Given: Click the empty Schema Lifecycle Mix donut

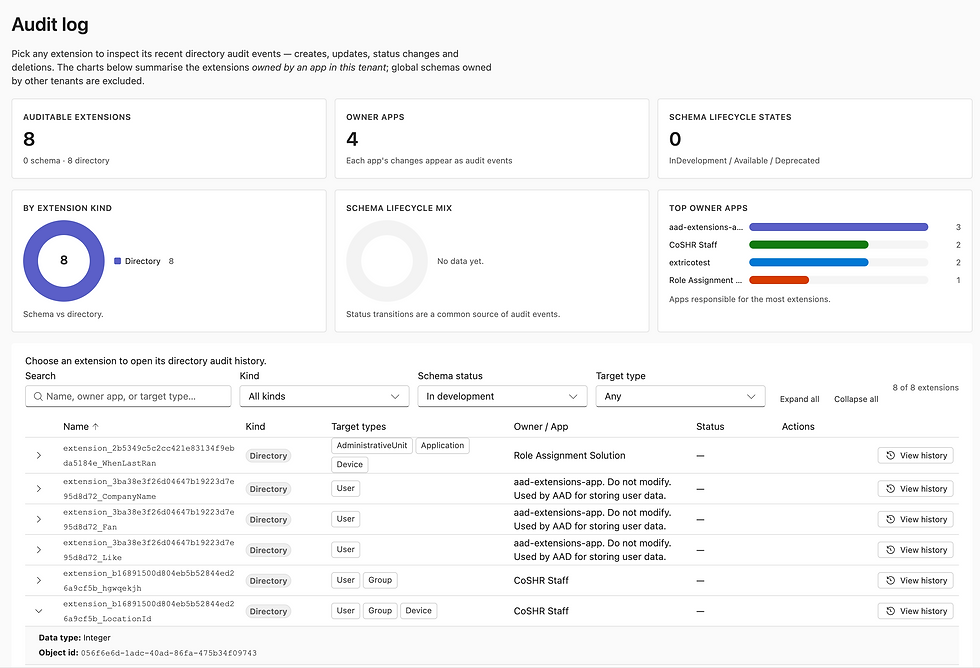Looking at the screenshot, I should 387,261.
